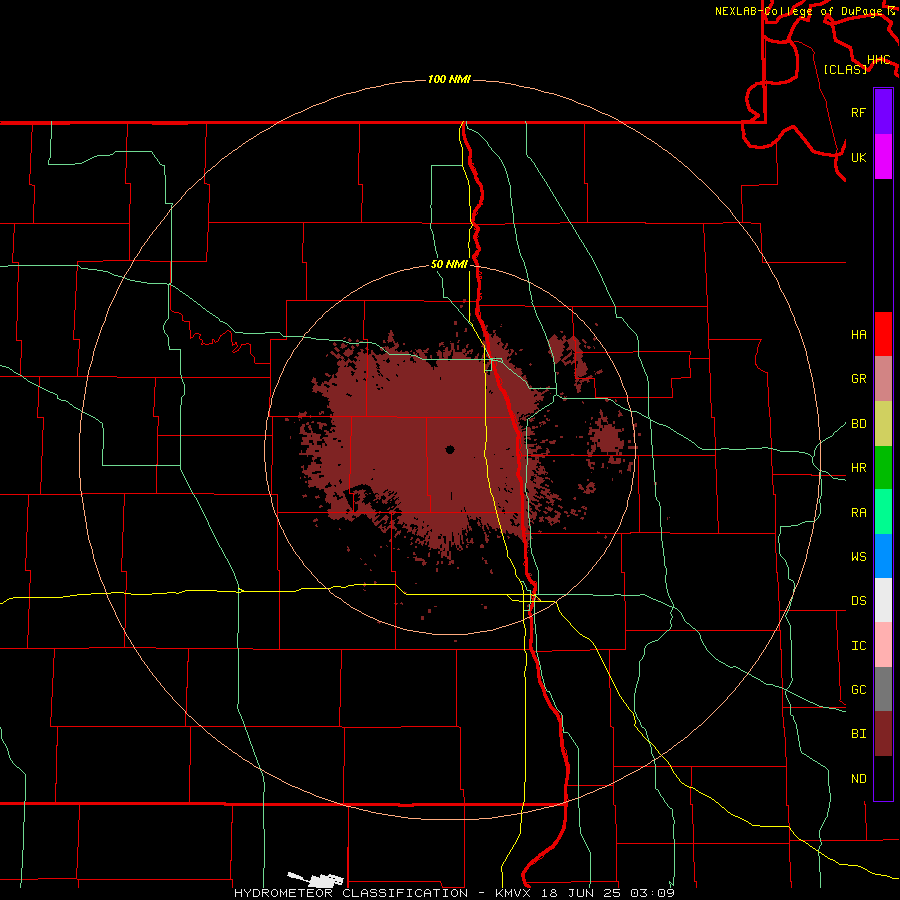Click the IC legend label
The image size is (900, 900).
pos(859,646)
